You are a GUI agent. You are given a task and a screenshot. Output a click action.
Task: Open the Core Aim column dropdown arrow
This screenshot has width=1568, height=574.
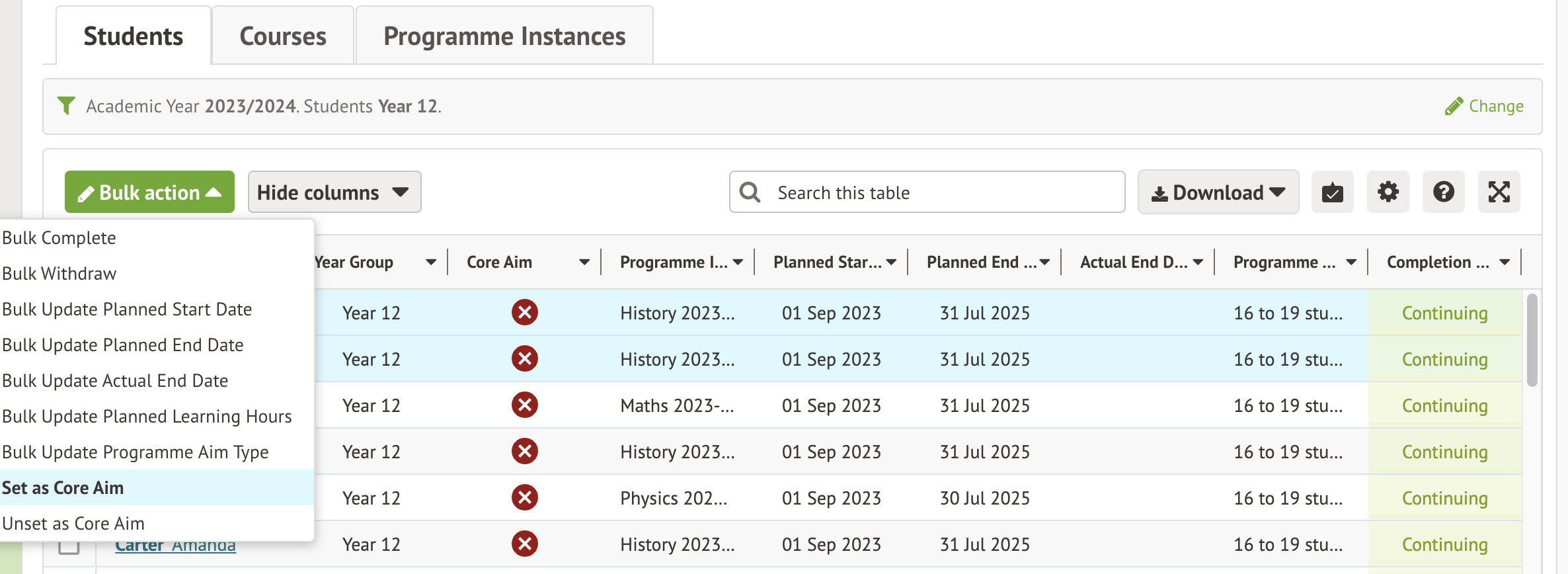pyautogui.click(x=584, y=263)
